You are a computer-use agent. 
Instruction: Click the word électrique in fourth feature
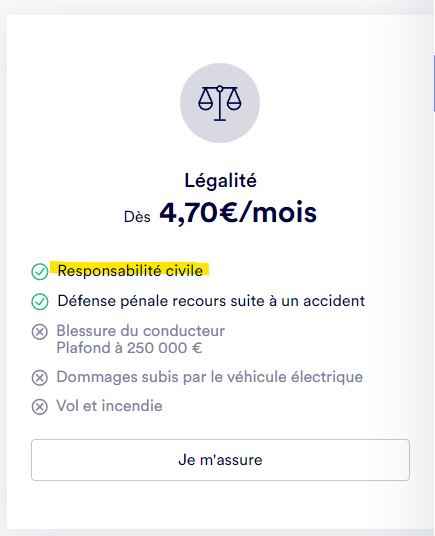click(327, 377)
